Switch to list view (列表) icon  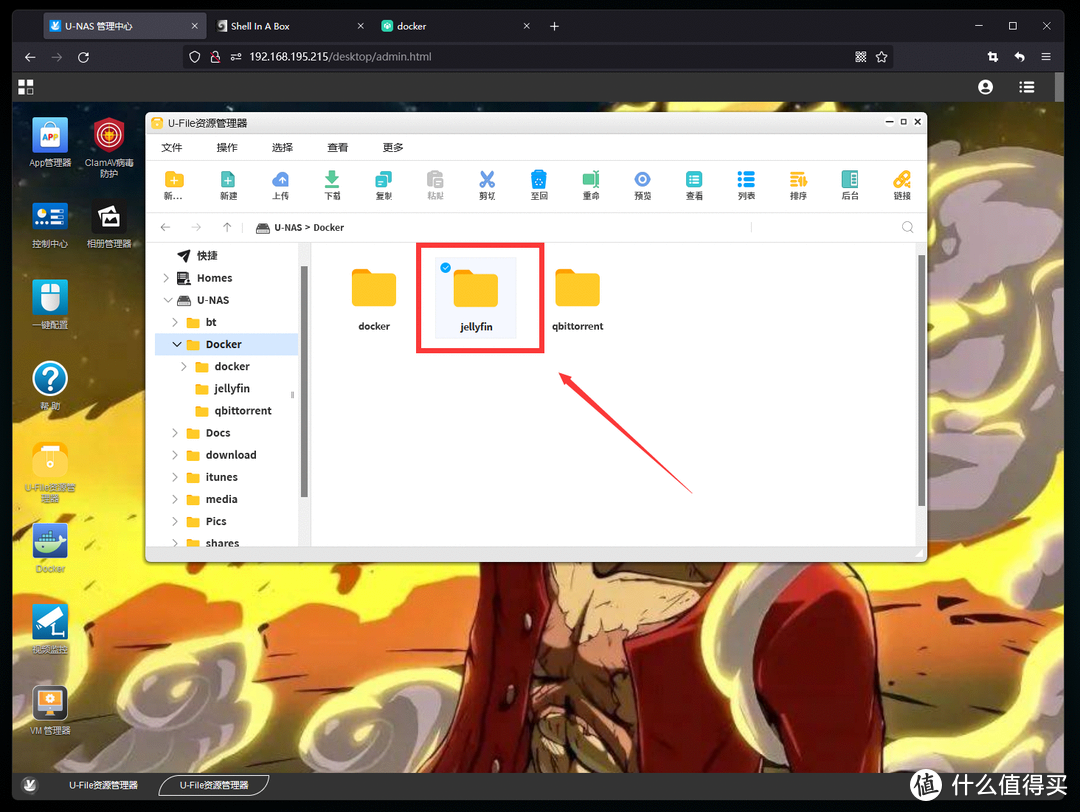(x=746, y=180)
